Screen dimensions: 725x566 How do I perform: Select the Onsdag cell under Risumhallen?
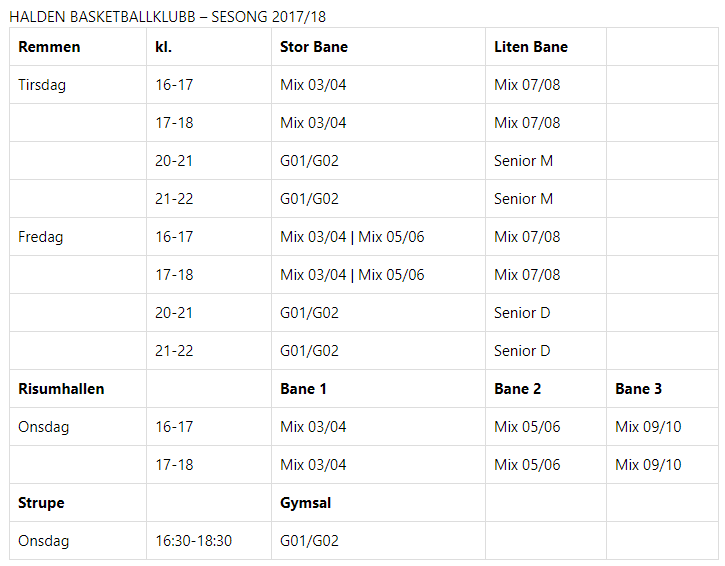pyautogui.click(x=43, y=427)
